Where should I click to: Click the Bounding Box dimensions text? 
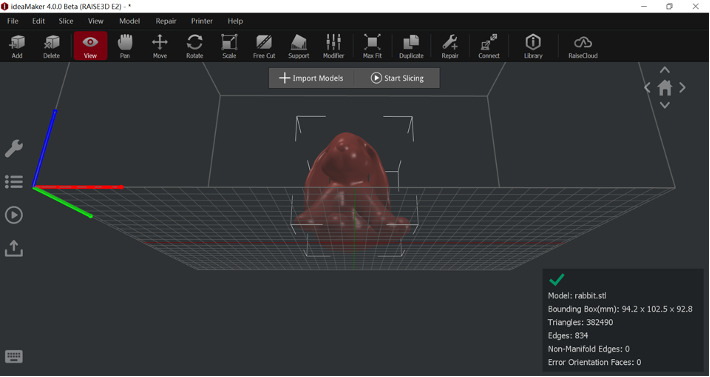click(620, 309)
